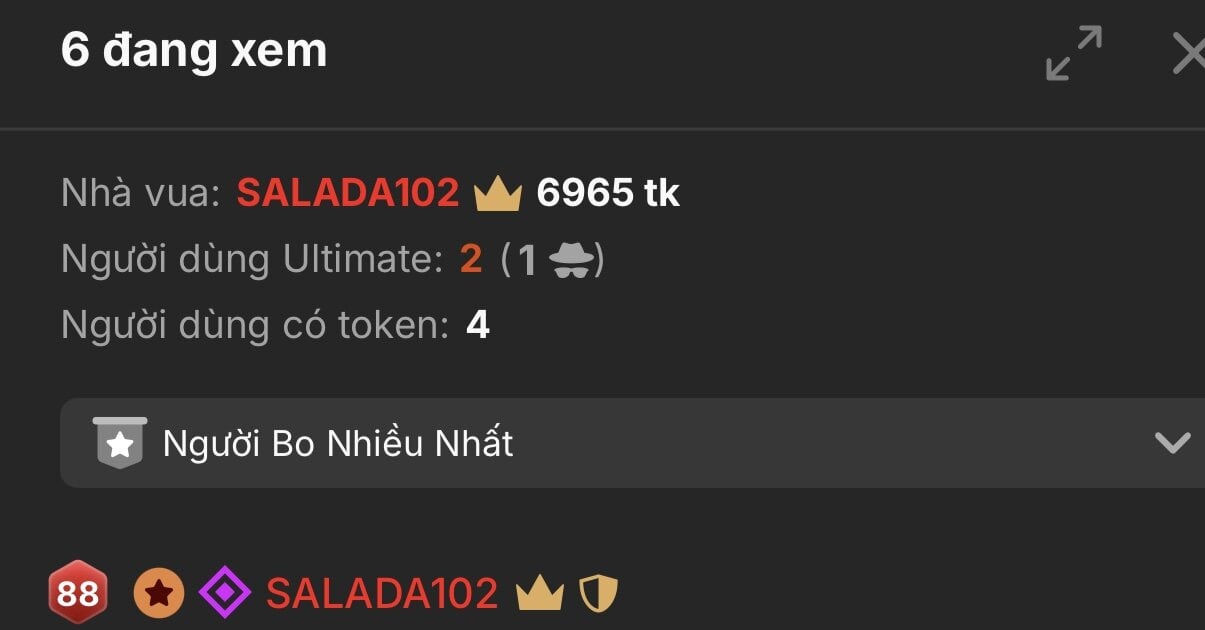1205x630 pixels.
Task: Click the 6 đang xem heading
Action: click(x=194, y=50)
